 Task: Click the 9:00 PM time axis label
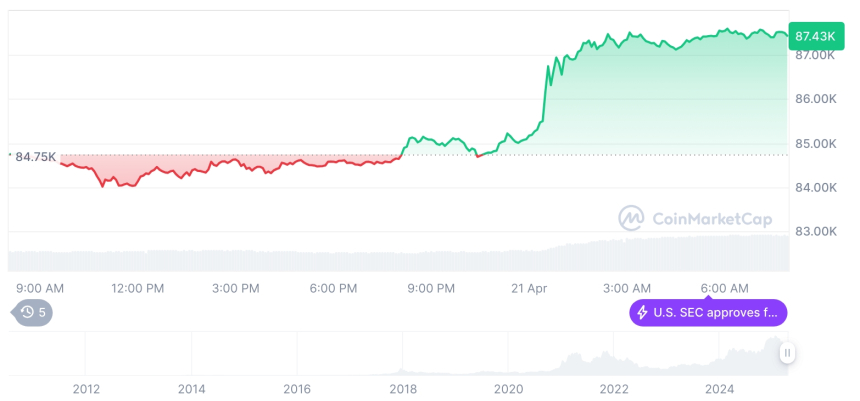point(431,288)
